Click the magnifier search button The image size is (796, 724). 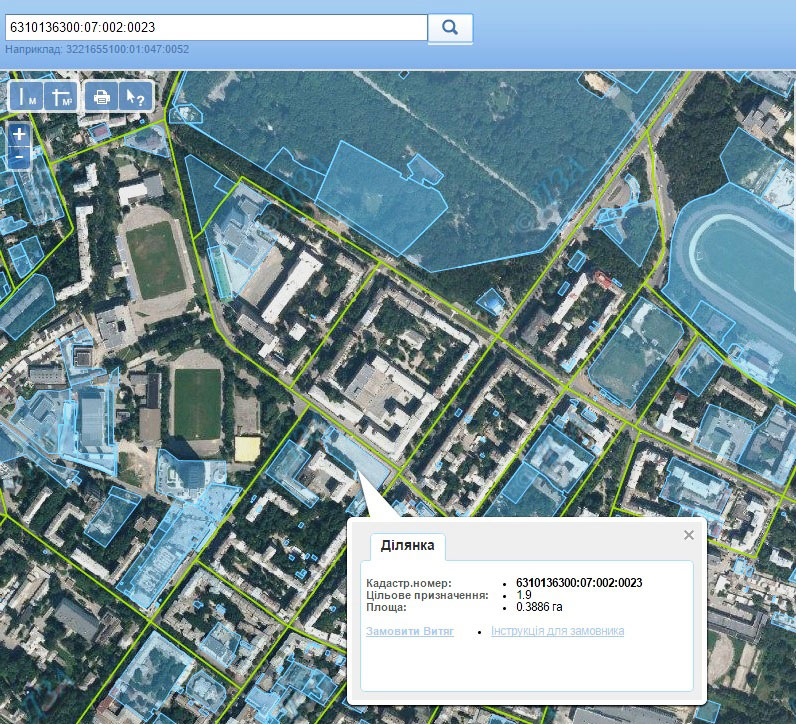click(x=450, y=28)
